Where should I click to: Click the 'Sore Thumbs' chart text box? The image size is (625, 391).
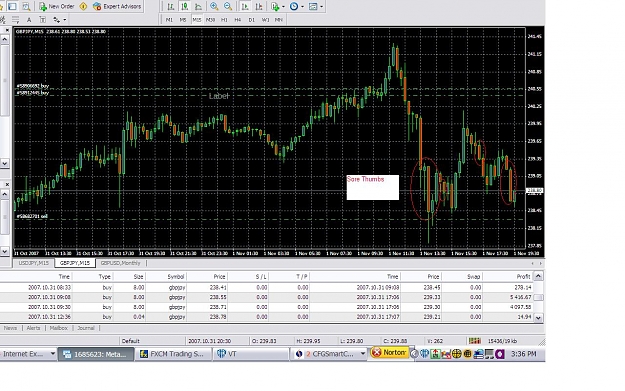coord(373,187)
